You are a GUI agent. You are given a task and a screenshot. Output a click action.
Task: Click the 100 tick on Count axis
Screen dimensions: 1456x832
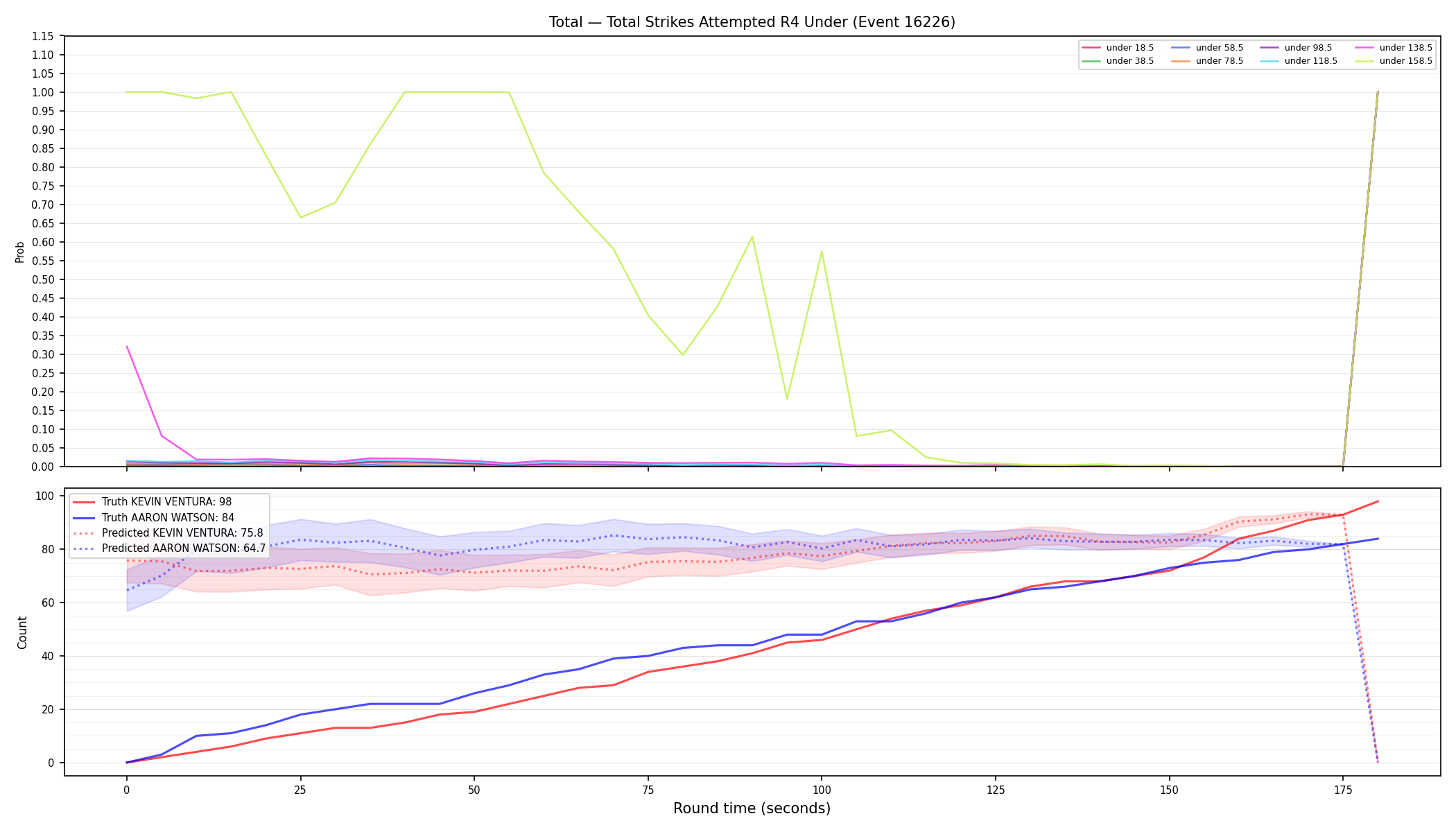pos(45,496)
